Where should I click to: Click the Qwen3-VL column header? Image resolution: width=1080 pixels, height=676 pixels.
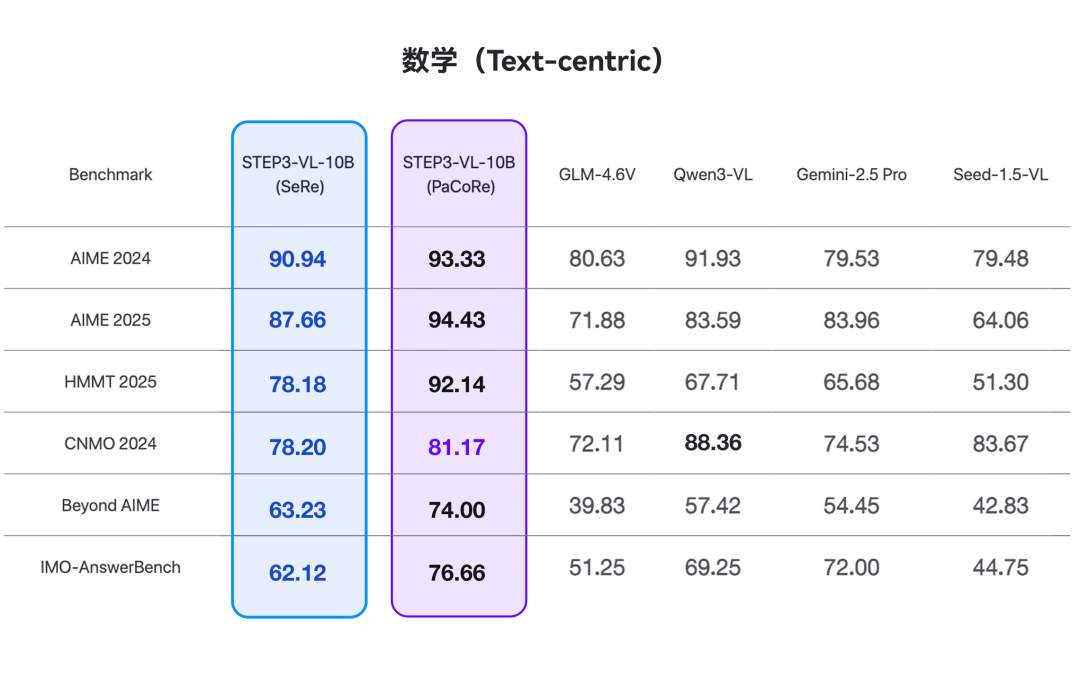point(713,174)
